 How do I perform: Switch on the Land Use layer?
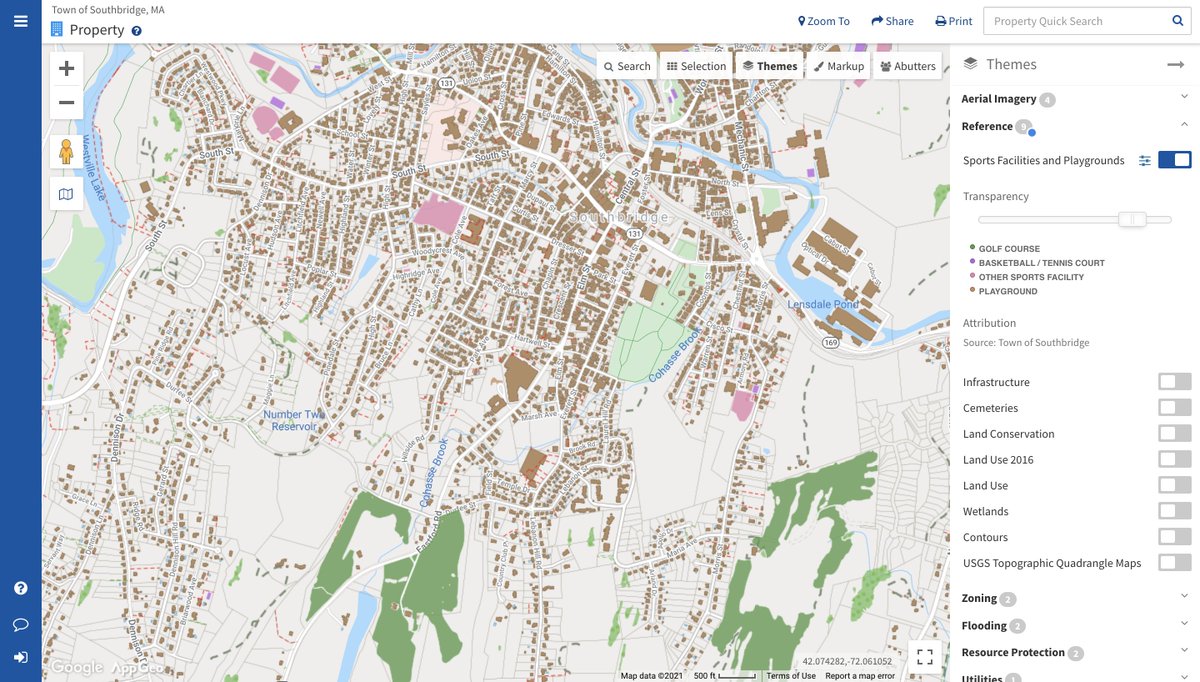pos(1175,486)
